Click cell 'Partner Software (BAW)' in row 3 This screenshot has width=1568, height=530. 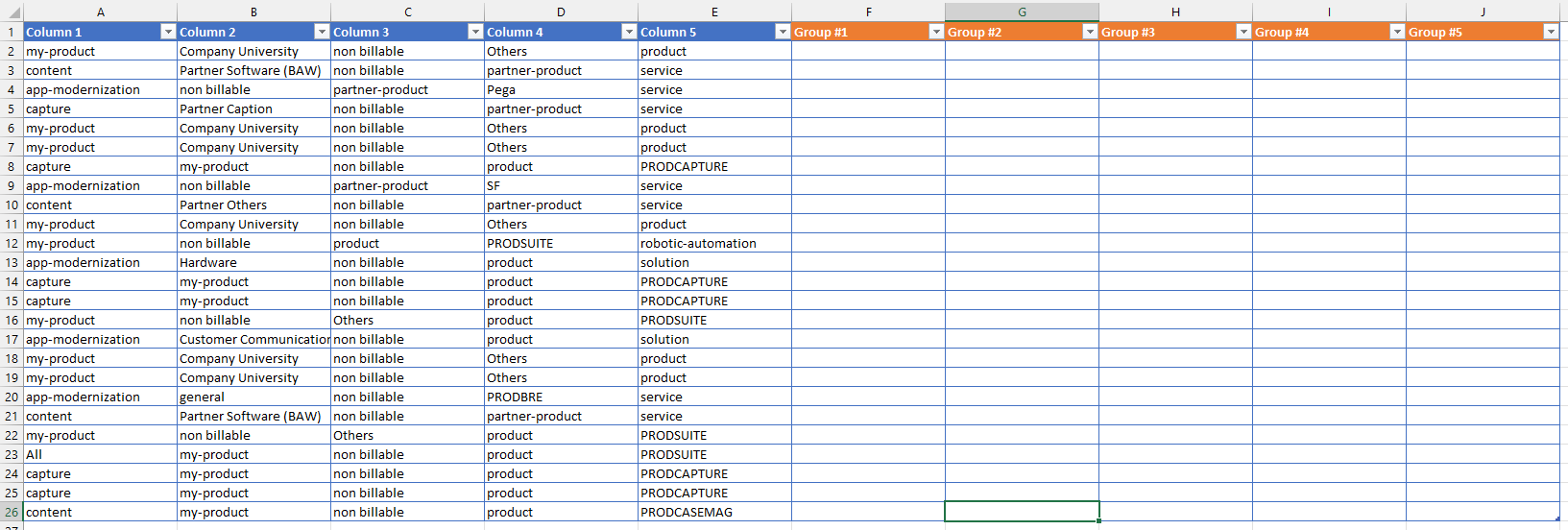tap(254, 70)
